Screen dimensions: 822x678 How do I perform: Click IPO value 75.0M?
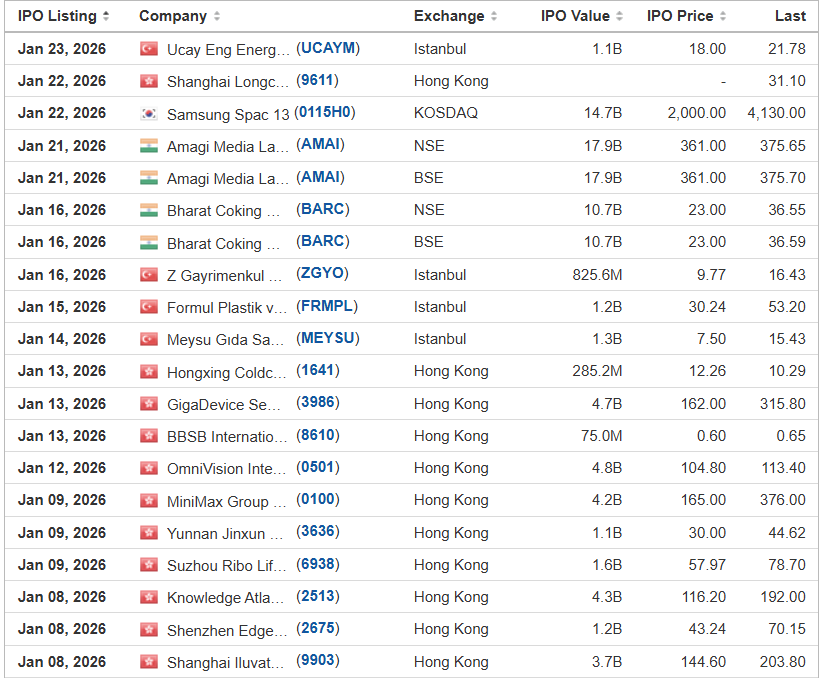pos(601,436)
